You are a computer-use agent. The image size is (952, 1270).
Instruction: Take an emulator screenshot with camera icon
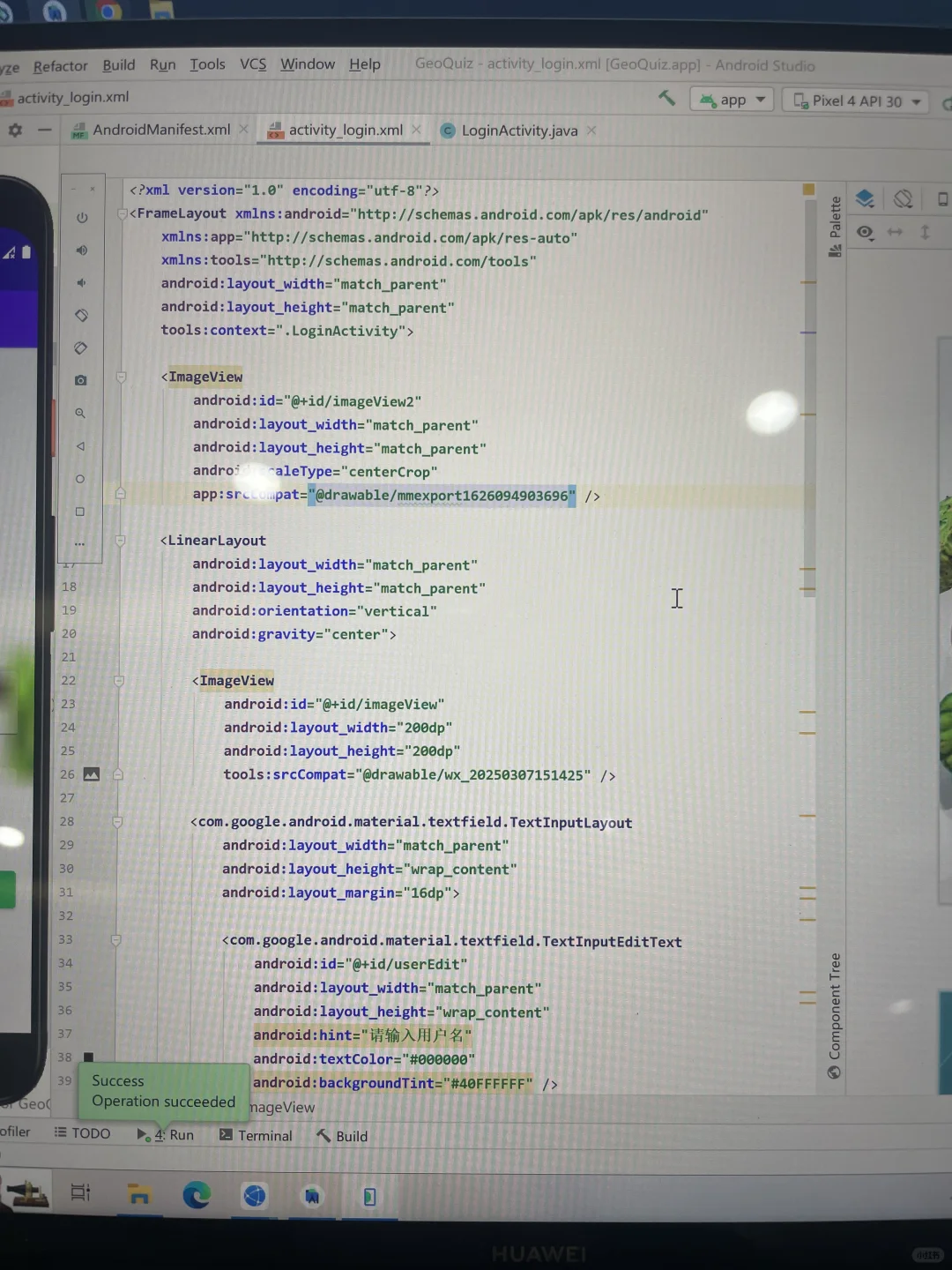[80, 380]
